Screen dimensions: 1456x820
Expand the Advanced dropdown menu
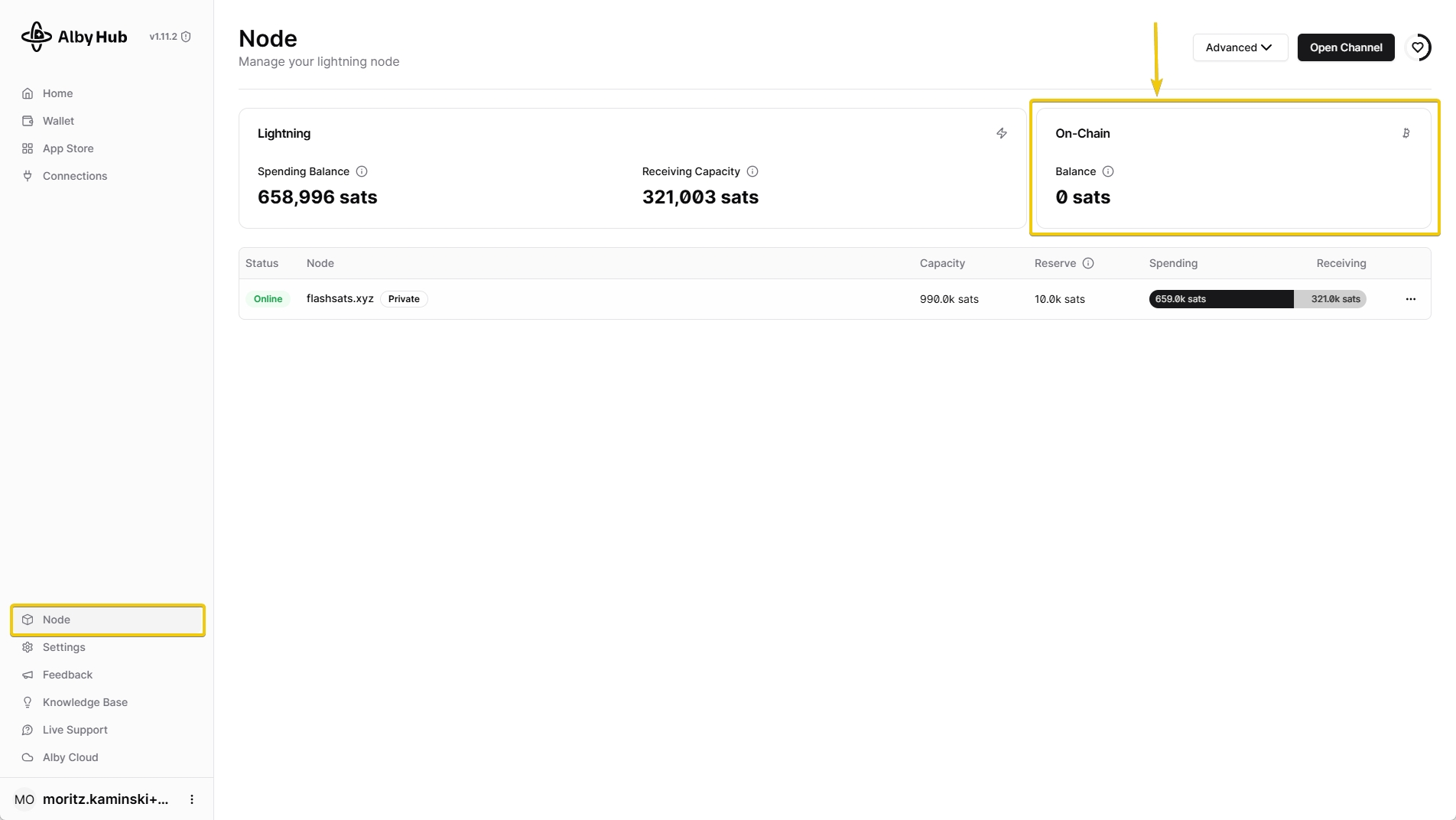click(x=1240, y=47)
